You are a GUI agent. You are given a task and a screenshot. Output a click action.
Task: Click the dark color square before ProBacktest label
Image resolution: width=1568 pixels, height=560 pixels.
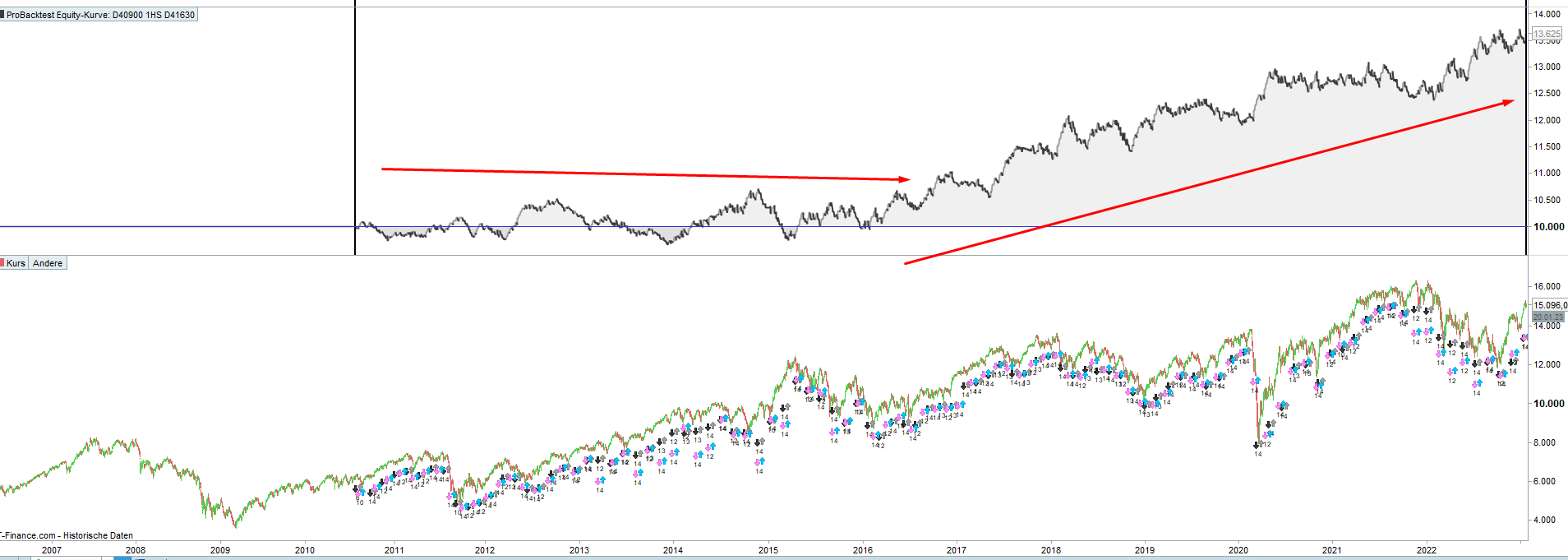2,15
